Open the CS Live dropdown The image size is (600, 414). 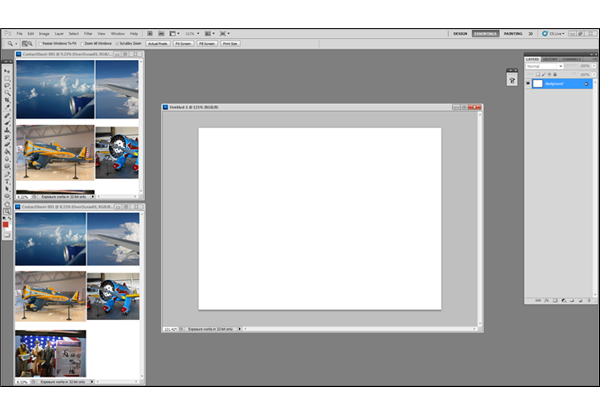[553, 34]
